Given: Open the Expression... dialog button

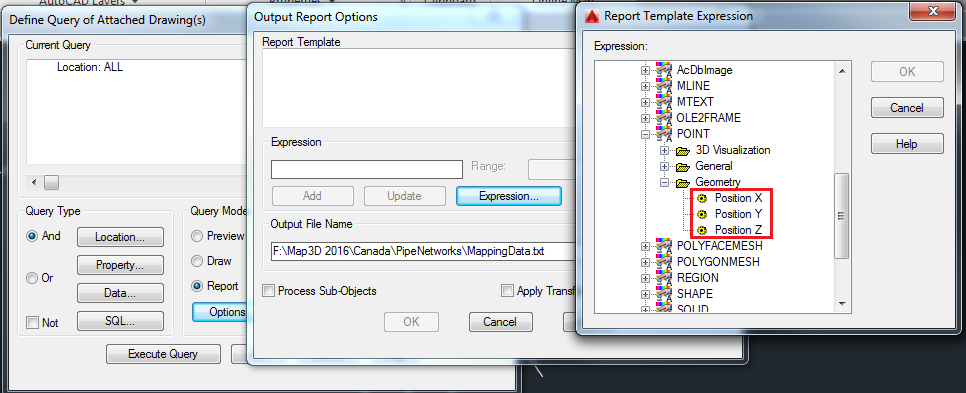Looking at the screenshot, I should point(509,196).
